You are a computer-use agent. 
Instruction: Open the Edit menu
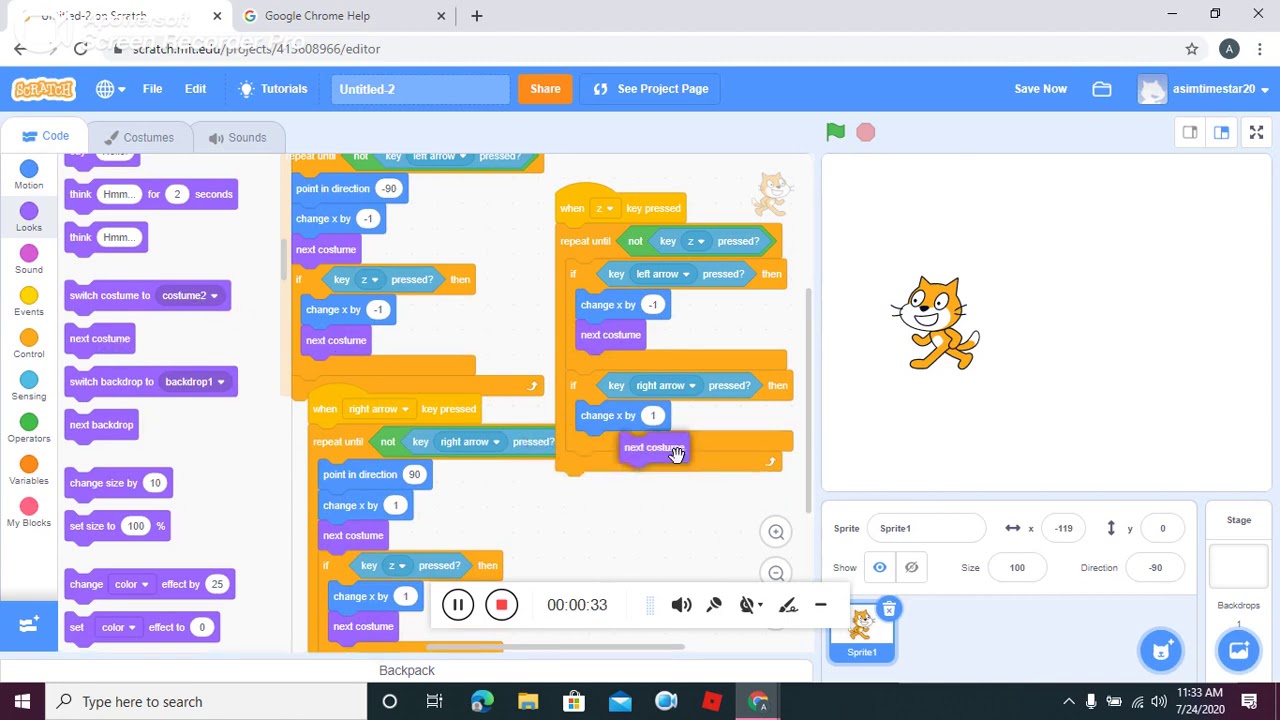pyautogui.click(x=195, y=89)
